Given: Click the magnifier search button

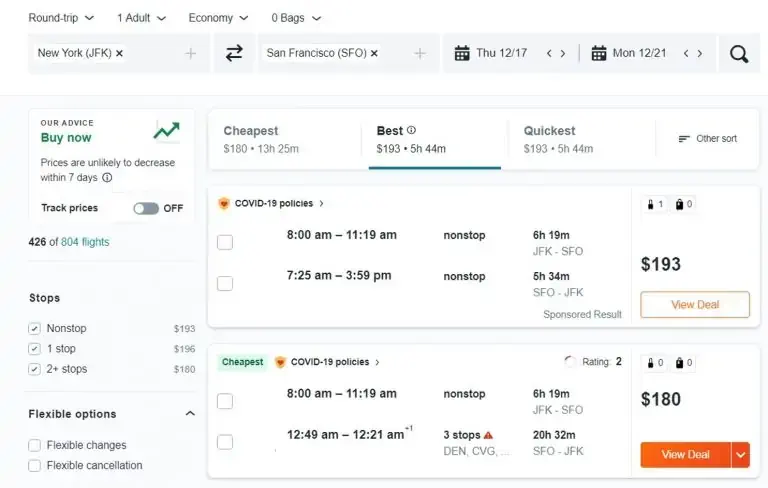Looking at the screenshot, I should [739, 53].
